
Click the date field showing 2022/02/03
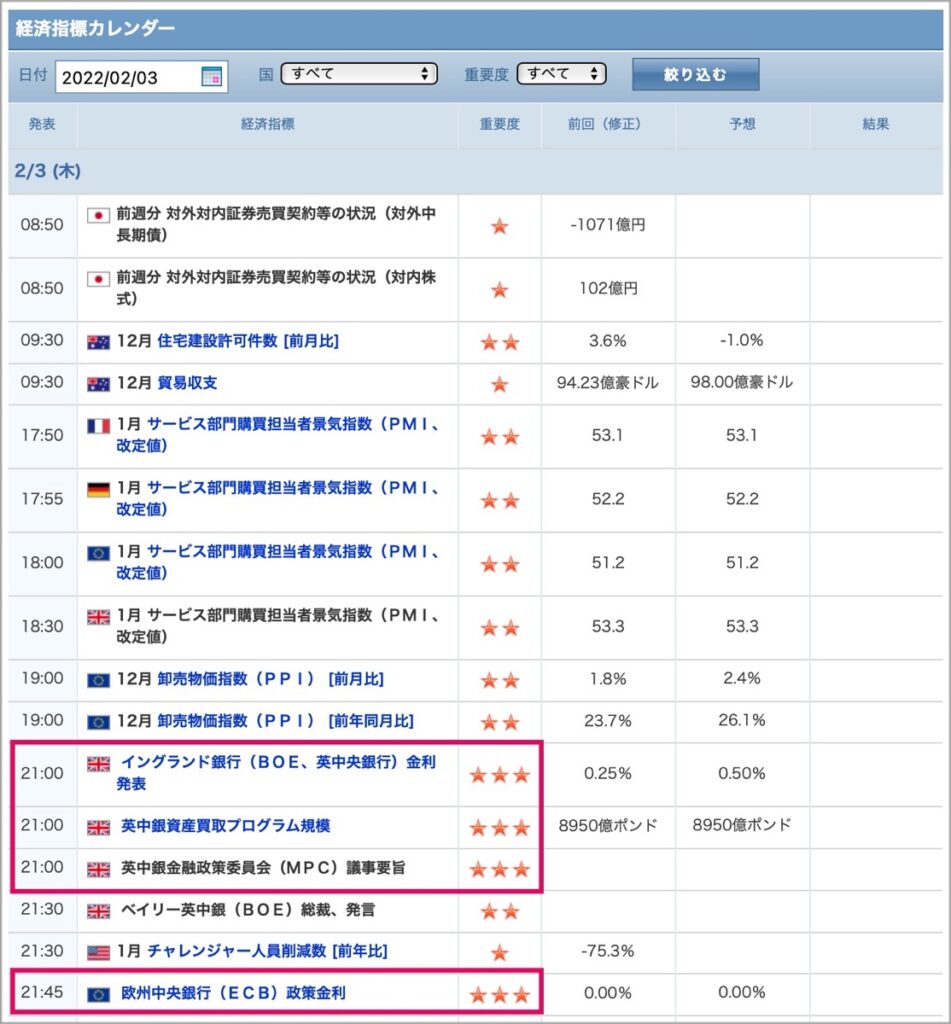pyautogui.click(x=141, y=77)
